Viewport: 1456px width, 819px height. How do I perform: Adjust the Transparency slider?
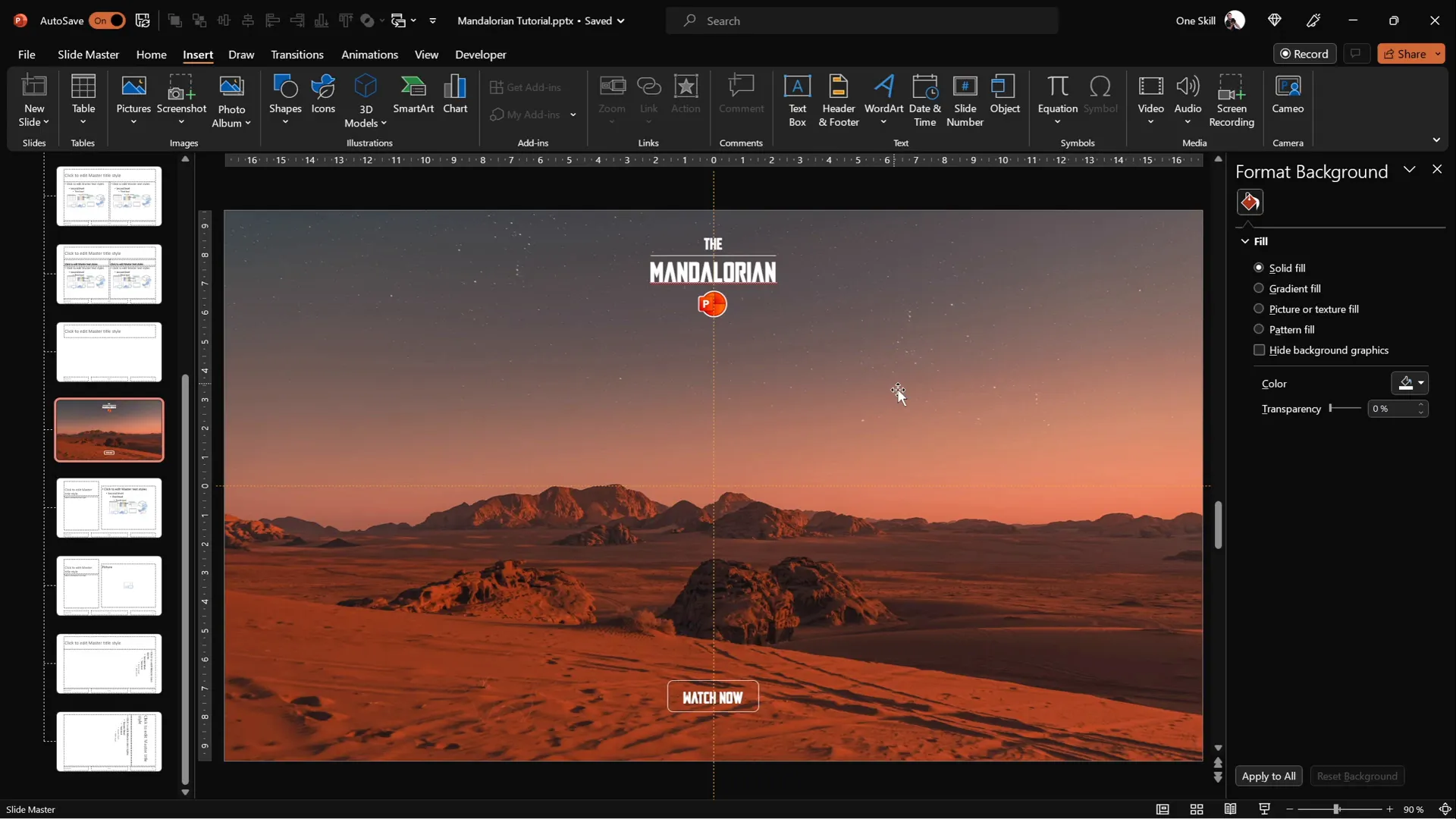tap(1345, 408)
